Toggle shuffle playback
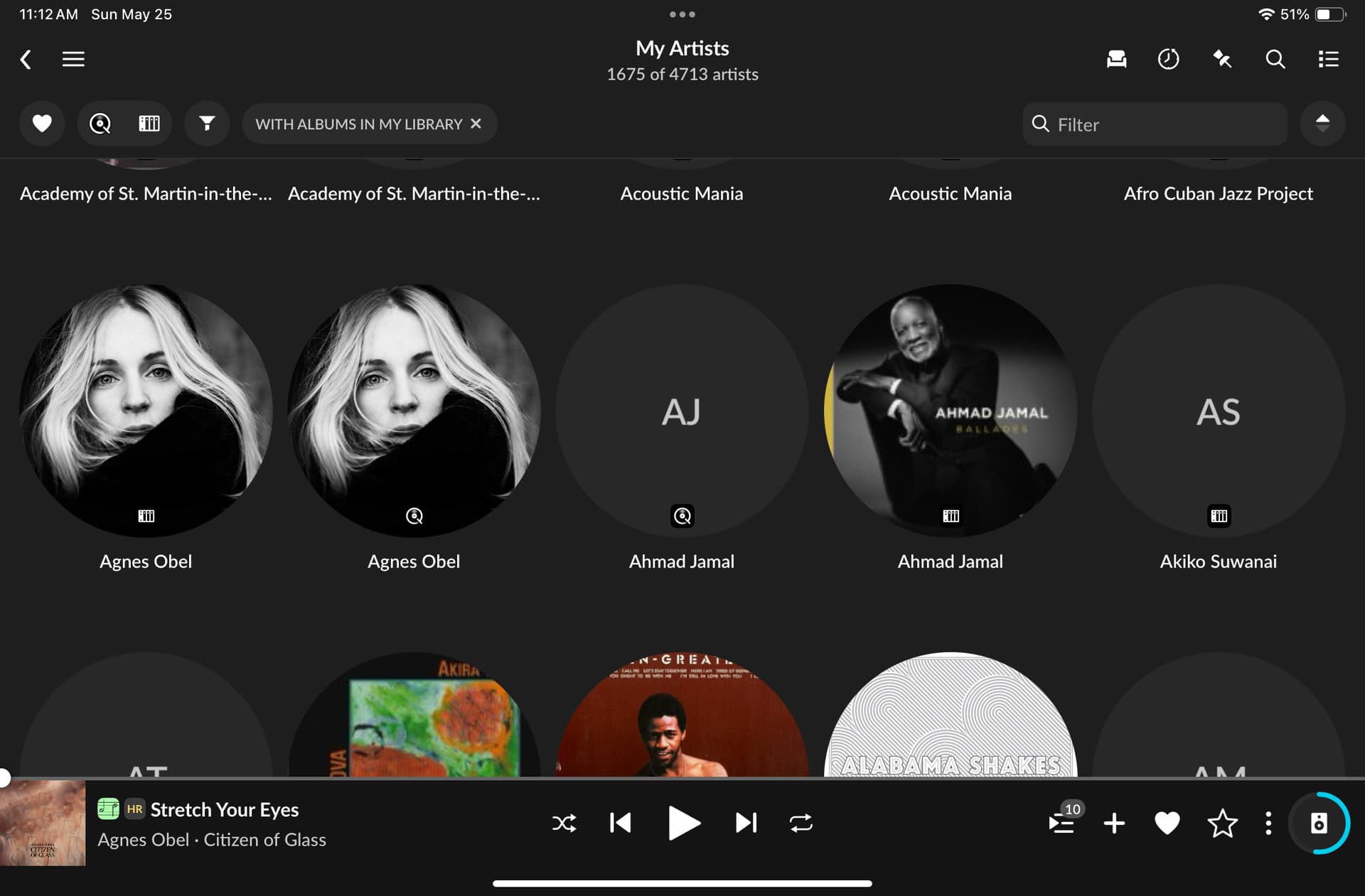 564,823
